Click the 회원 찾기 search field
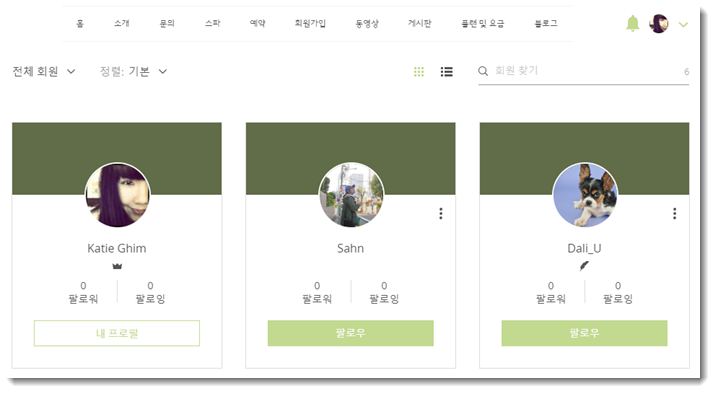This screenshot has height=393, width=715. pos(586,71)
